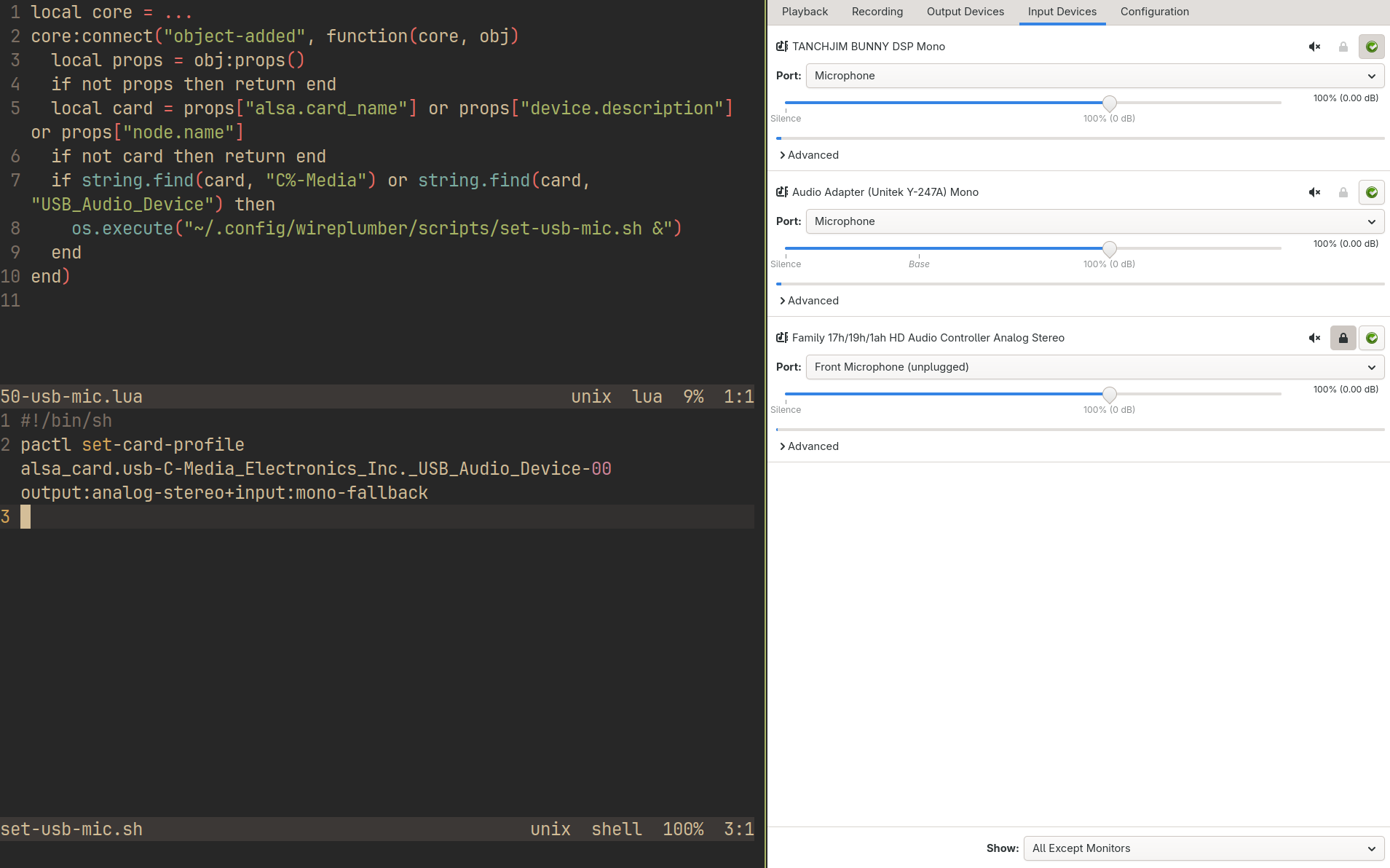The height and width of the screenshot is (868, 1390).
Task: Unlock channels for Family 17h/19h/1ah HD Audio Controller
Action: click(x=1343, y=338)
